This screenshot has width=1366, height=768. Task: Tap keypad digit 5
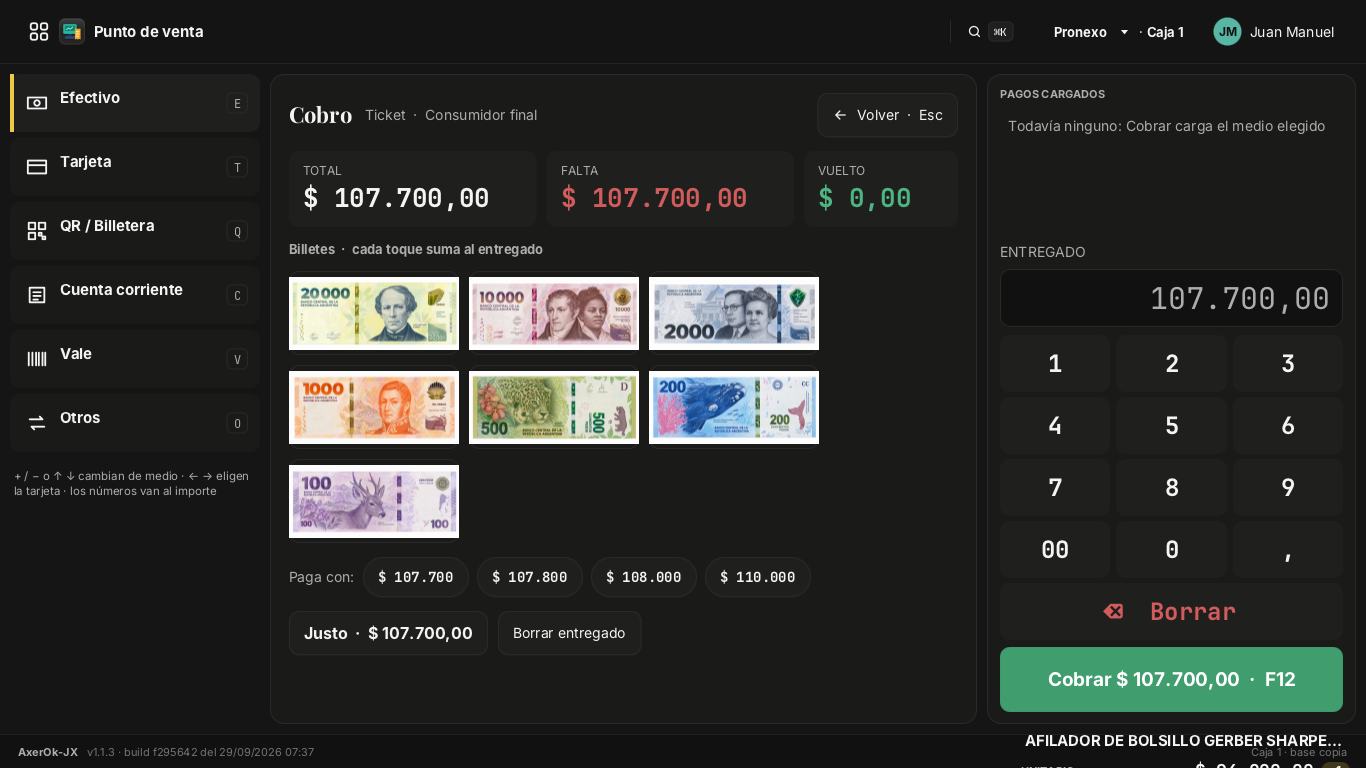1171,426
